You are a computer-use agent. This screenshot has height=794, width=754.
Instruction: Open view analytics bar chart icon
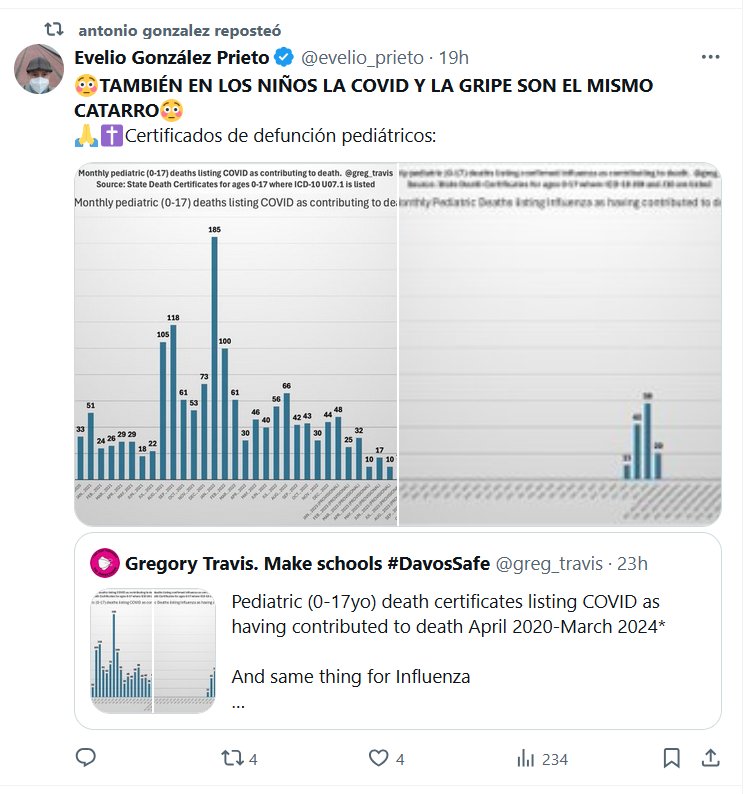coord(525,758)
